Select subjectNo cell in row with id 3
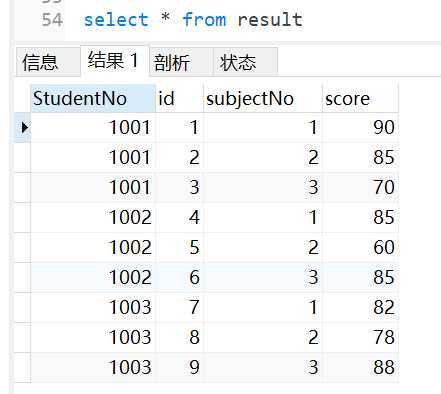Viewport: 441px width, 394px height. click(263, 187)
